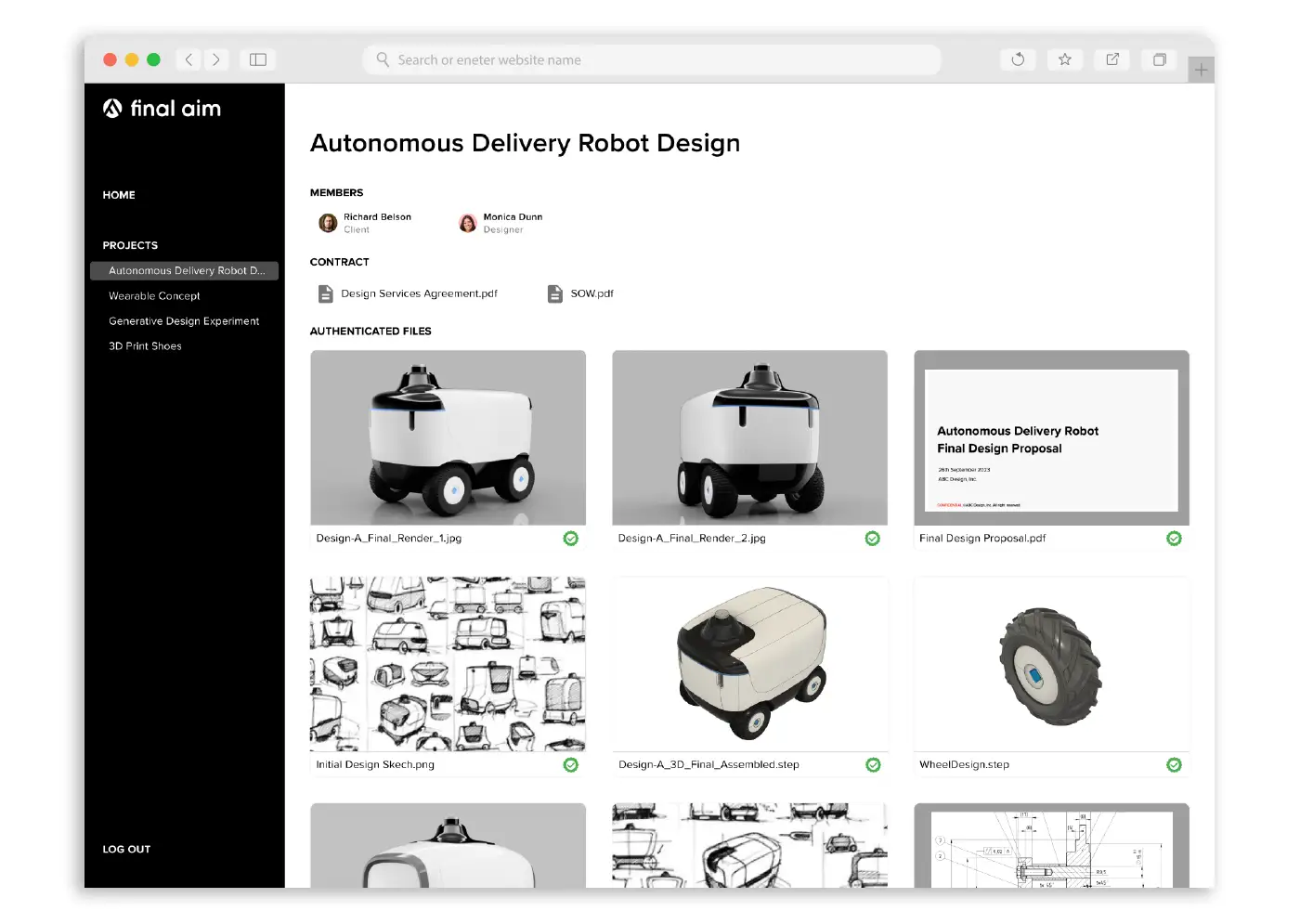Click Richard Belson's avatar
Screen dimensions: 1300x924
(x=328, y=223)
